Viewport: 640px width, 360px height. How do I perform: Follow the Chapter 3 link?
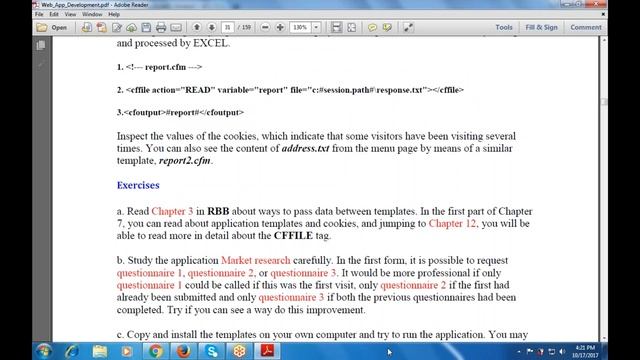(x=172, y=211)
